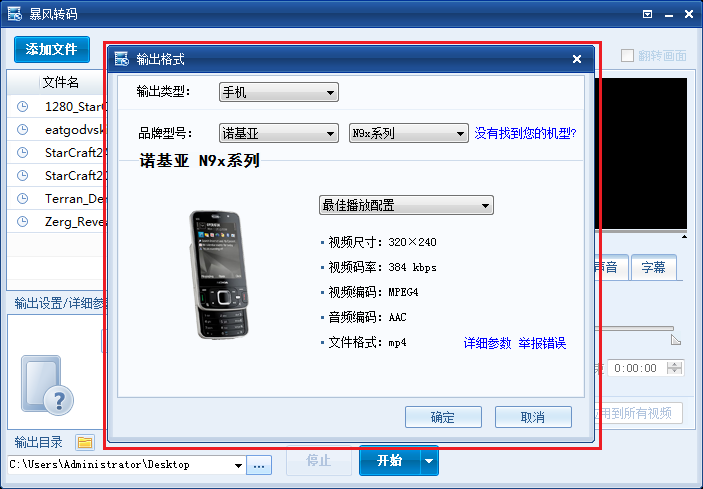
Task: Click the 添加文件 button
Action: [x=52, y=49]
